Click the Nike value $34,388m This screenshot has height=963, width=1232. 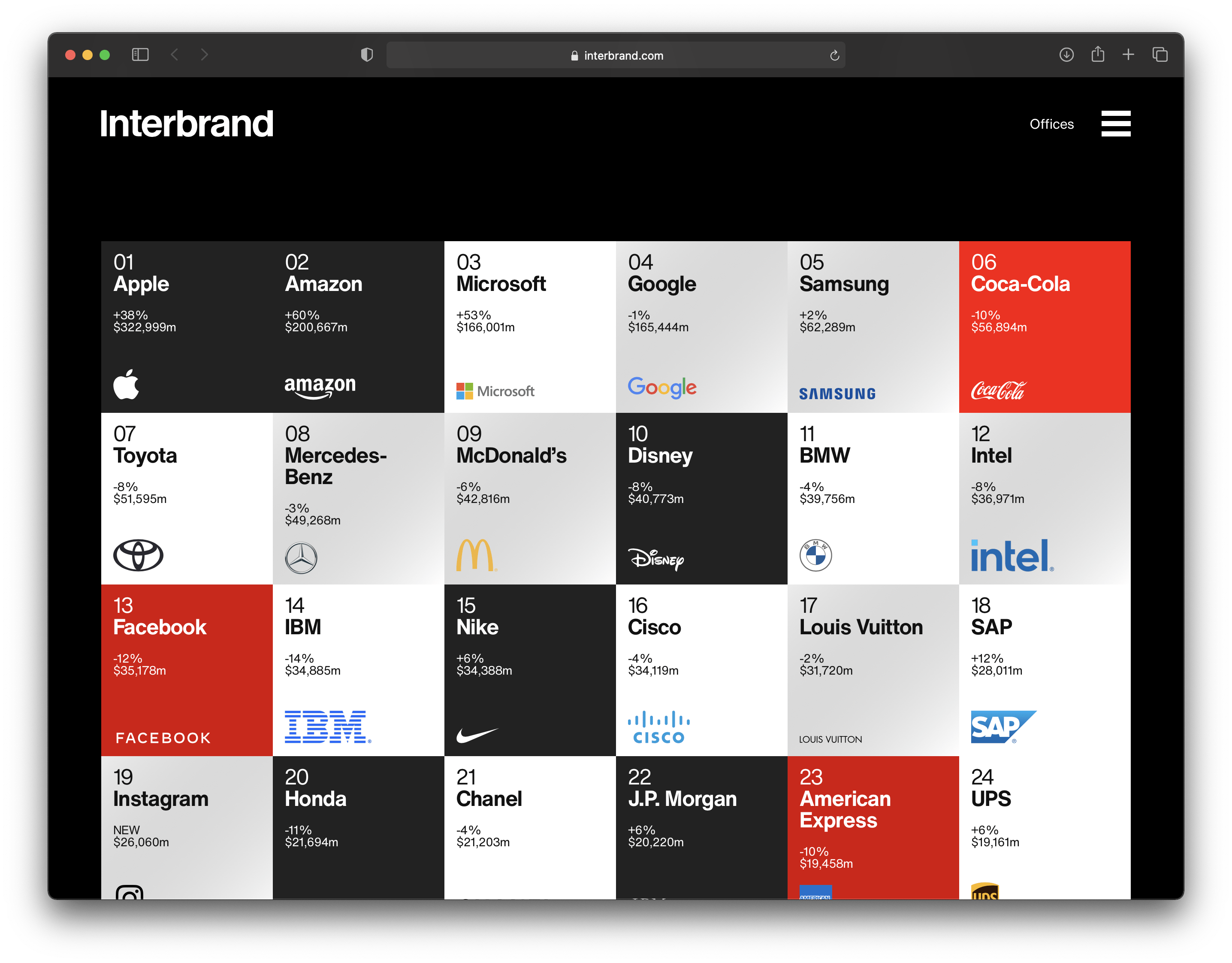point(484,671)
